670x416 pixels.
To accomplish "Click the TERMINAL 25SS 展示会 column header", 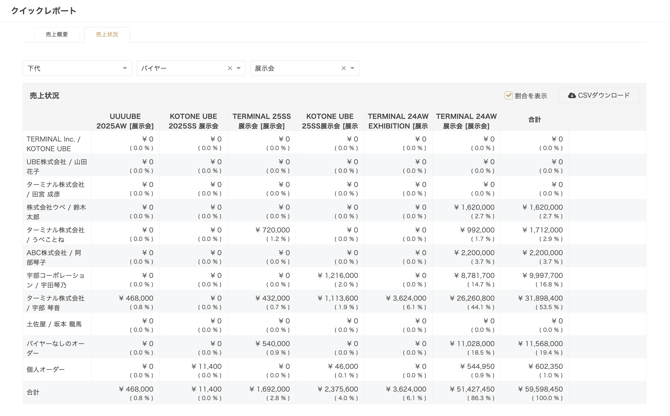I will (x=262, y=121).
